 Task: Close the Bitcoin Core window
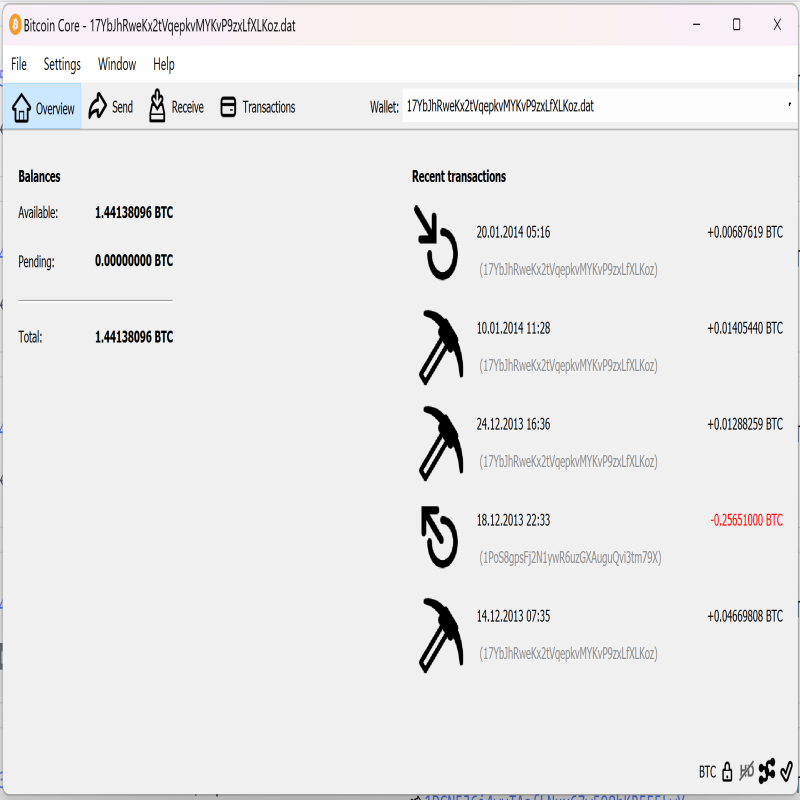pos(777,24)
